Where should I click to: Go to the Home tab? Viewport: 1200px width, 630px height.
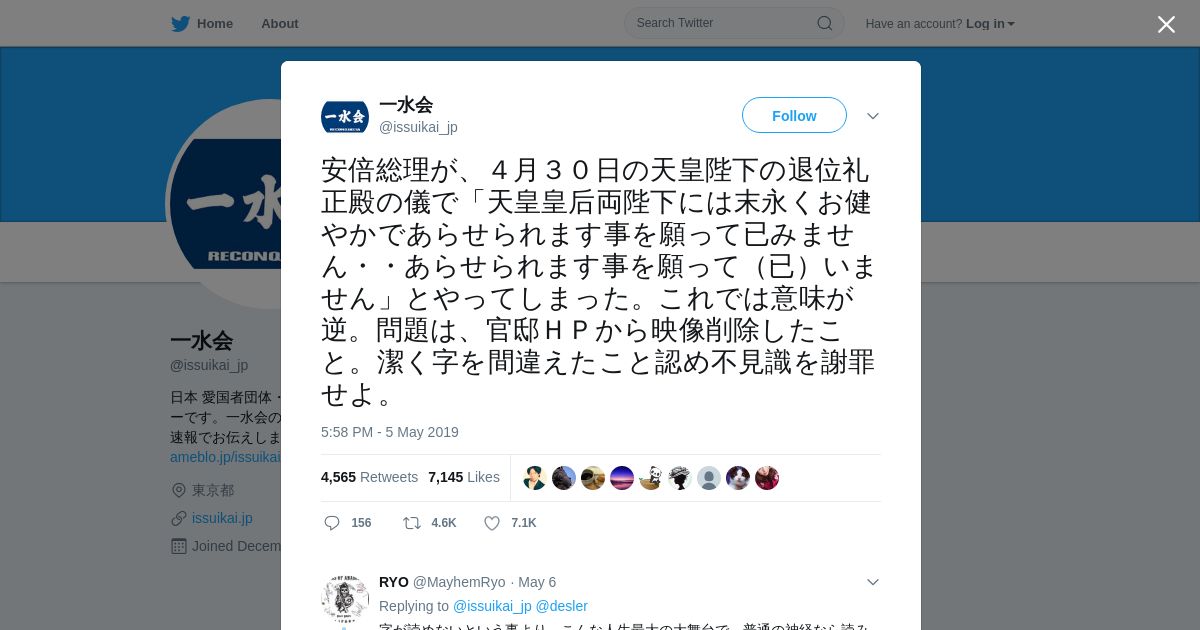click(202, 24)
